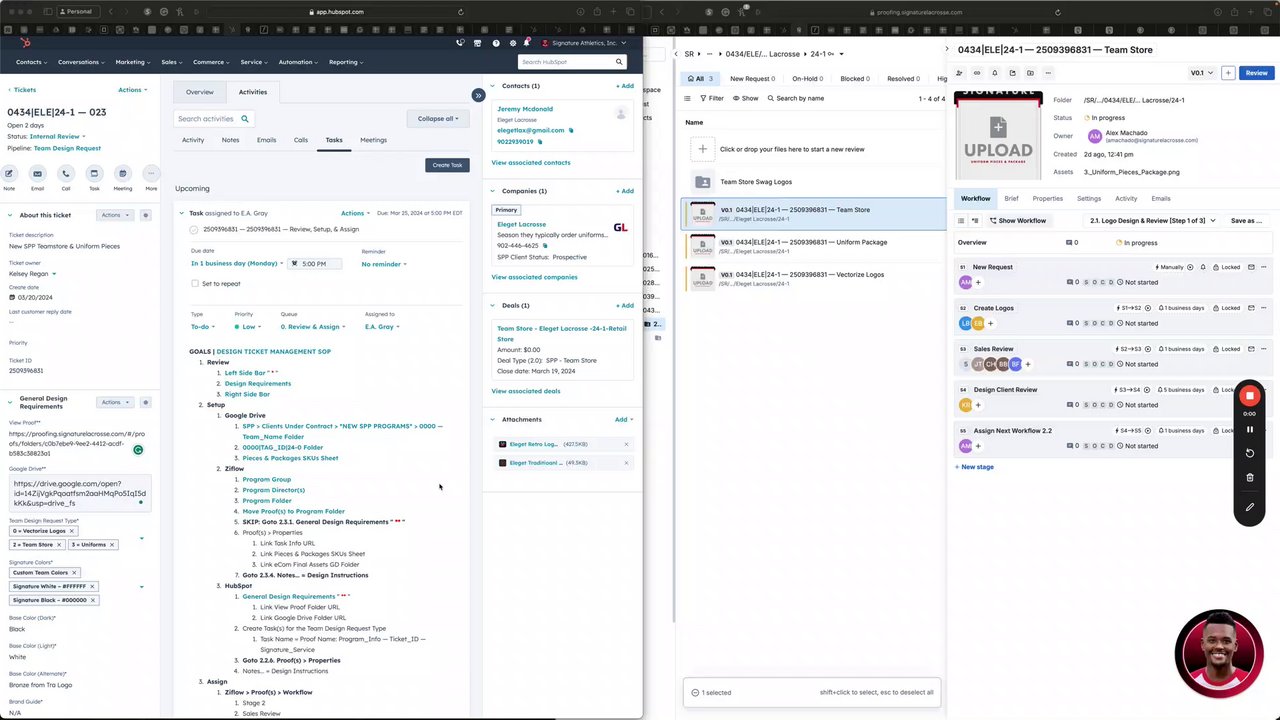Collapse the Contacts (1) panel
The image size is (1280, 720).
493,86
